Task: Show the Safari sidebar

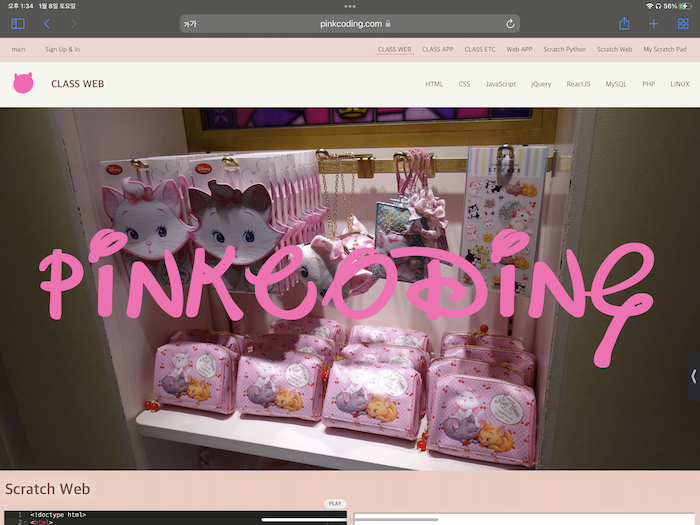Action: [x=18, y=24]
